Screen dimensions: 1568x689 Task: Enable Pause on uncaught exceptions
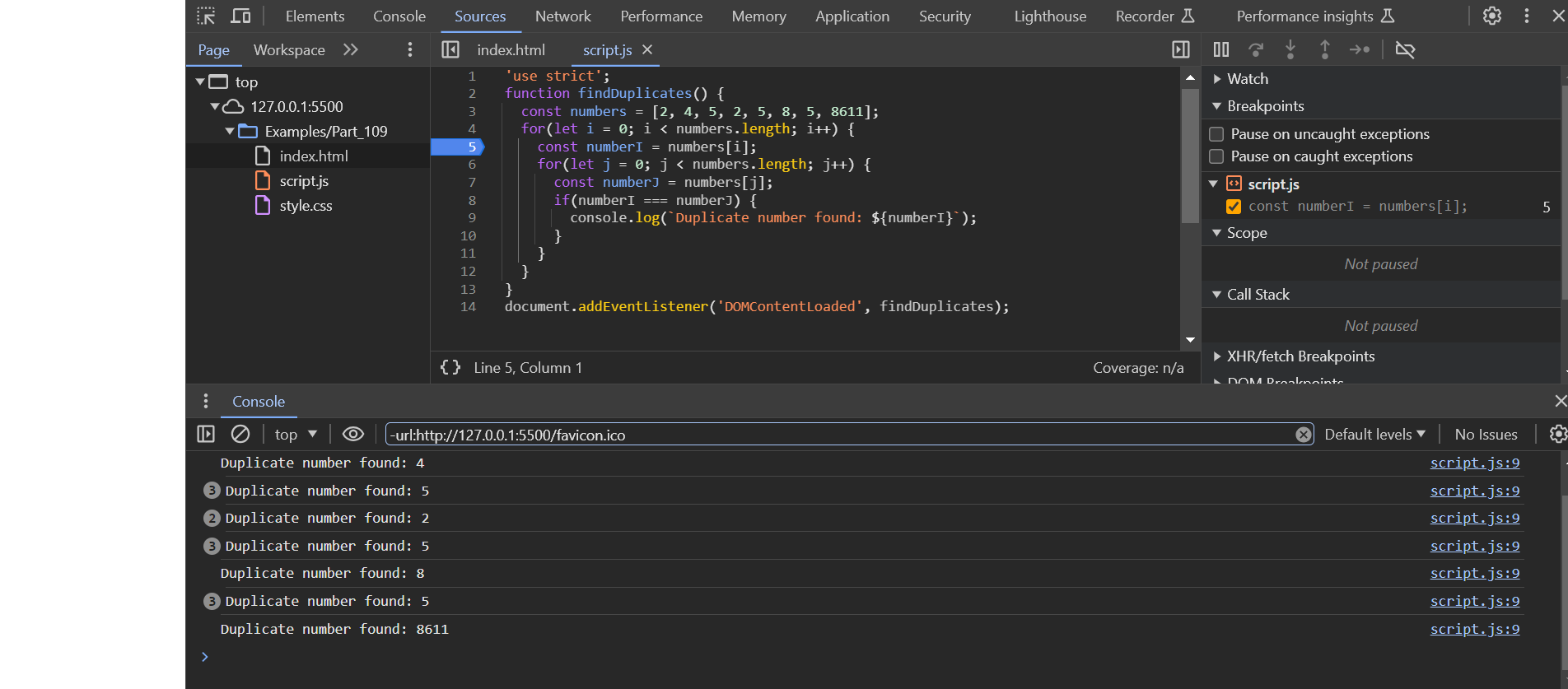pyautogui.click(x=1216, y=134)
